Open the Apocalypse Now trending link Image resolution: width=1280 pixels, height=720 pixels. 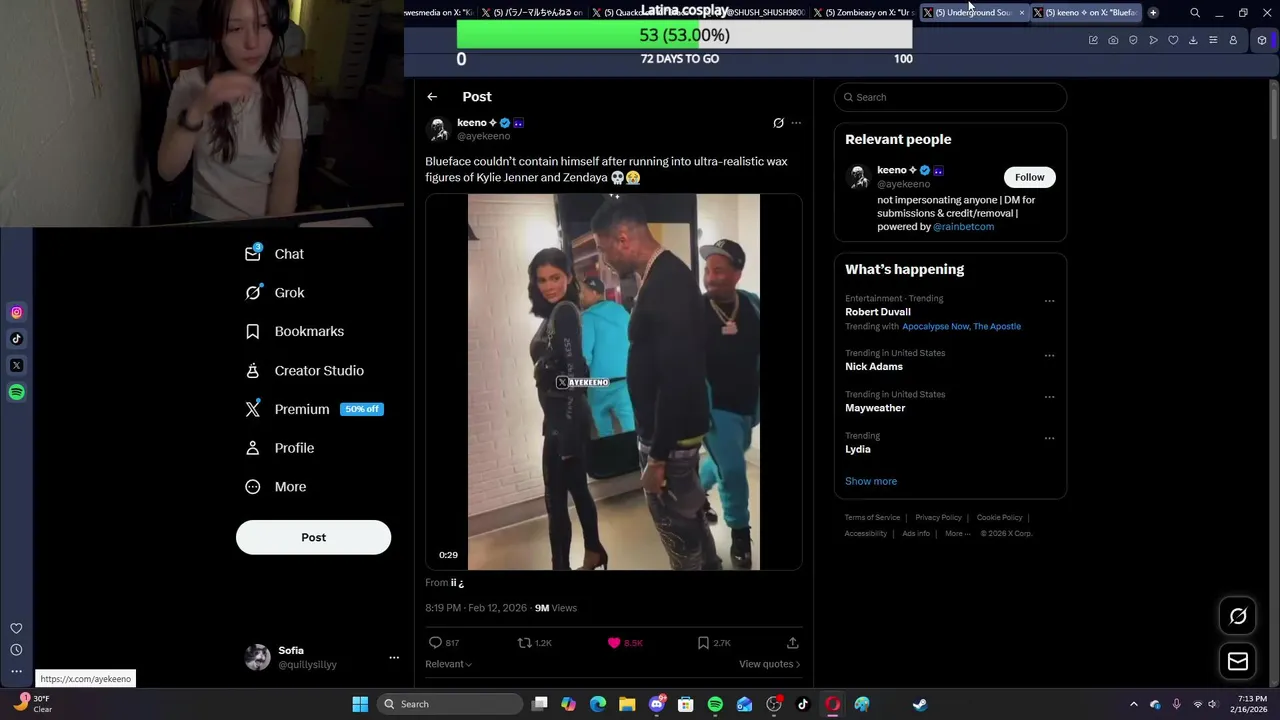tap(935, 327)
